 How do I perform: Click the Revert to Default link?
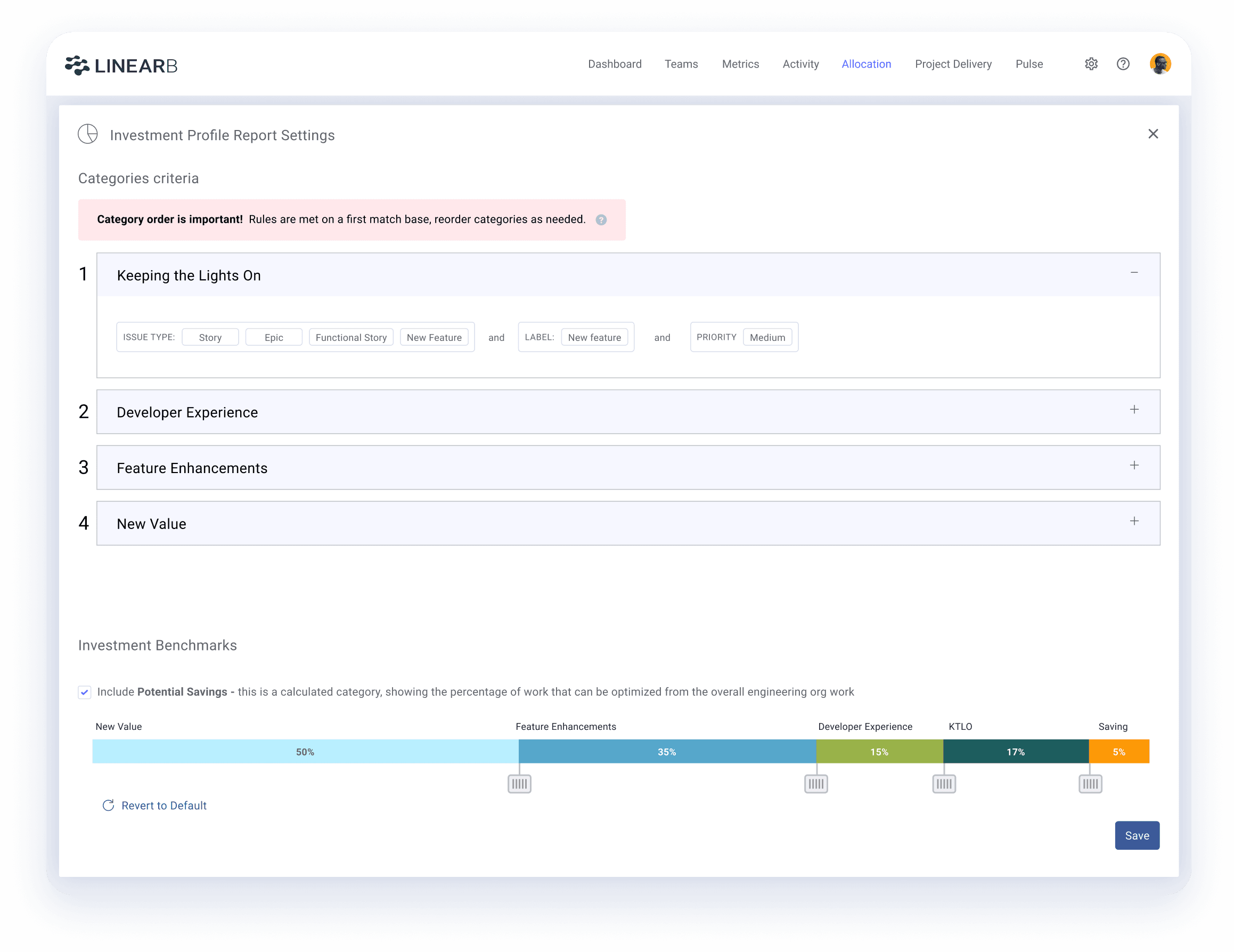tap(154, 805)
